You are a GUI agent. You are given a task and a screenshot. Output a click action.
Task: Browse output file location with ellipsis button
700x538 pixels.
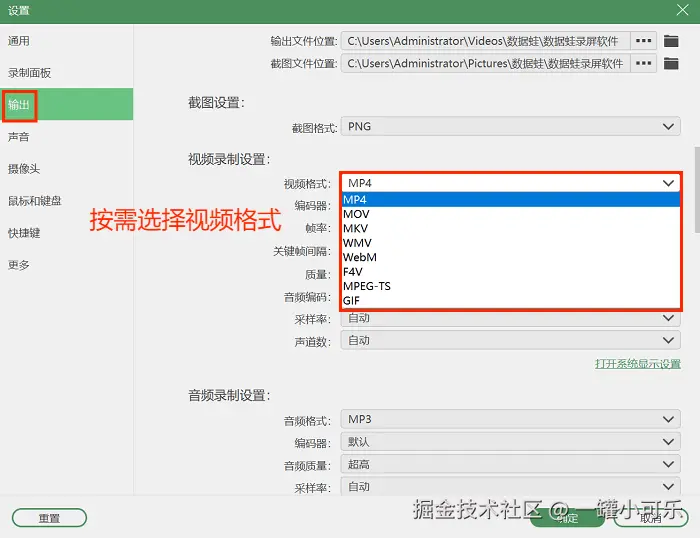643,41
